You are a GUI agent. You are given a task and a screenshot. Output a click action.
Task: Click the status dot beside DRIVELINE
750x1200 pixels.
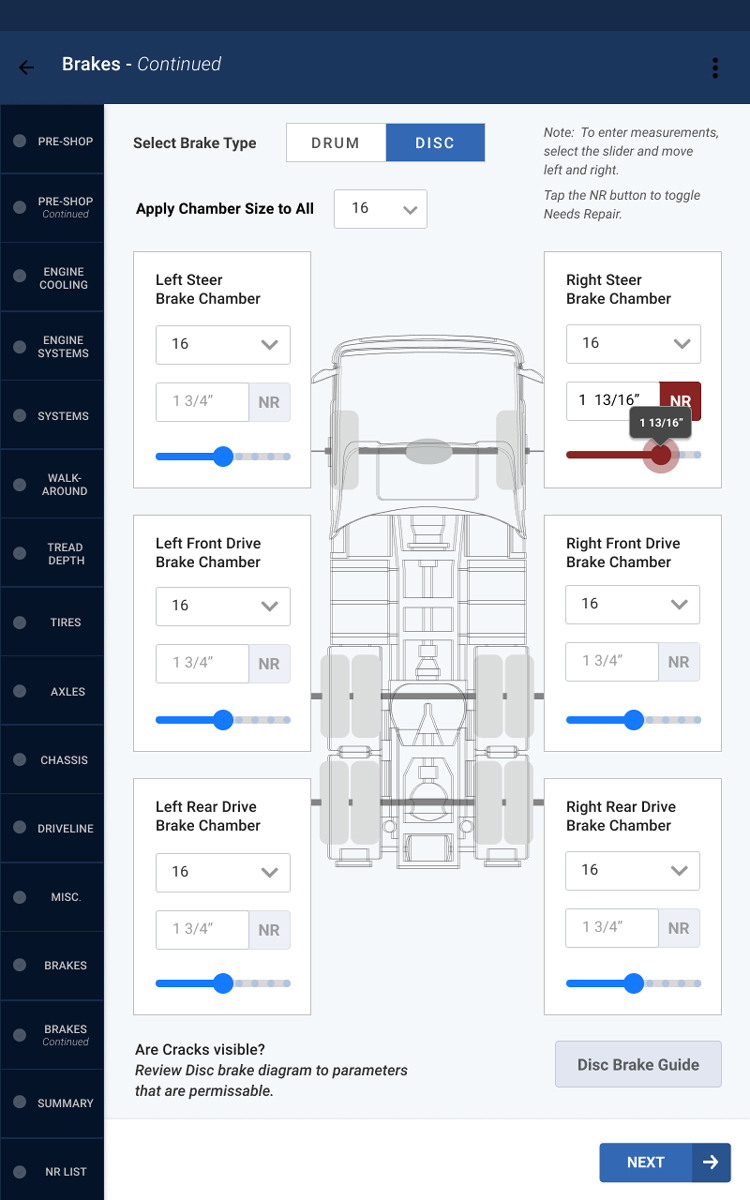pos(20,828)
